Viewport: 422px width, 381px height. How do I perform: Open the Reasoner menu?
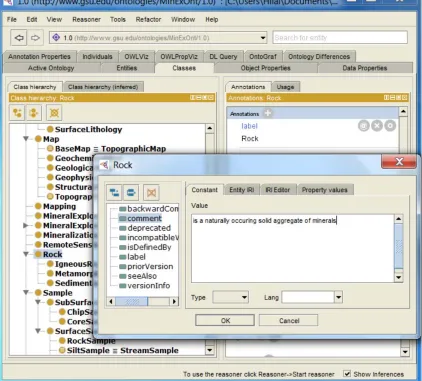[x=86, y=19]
